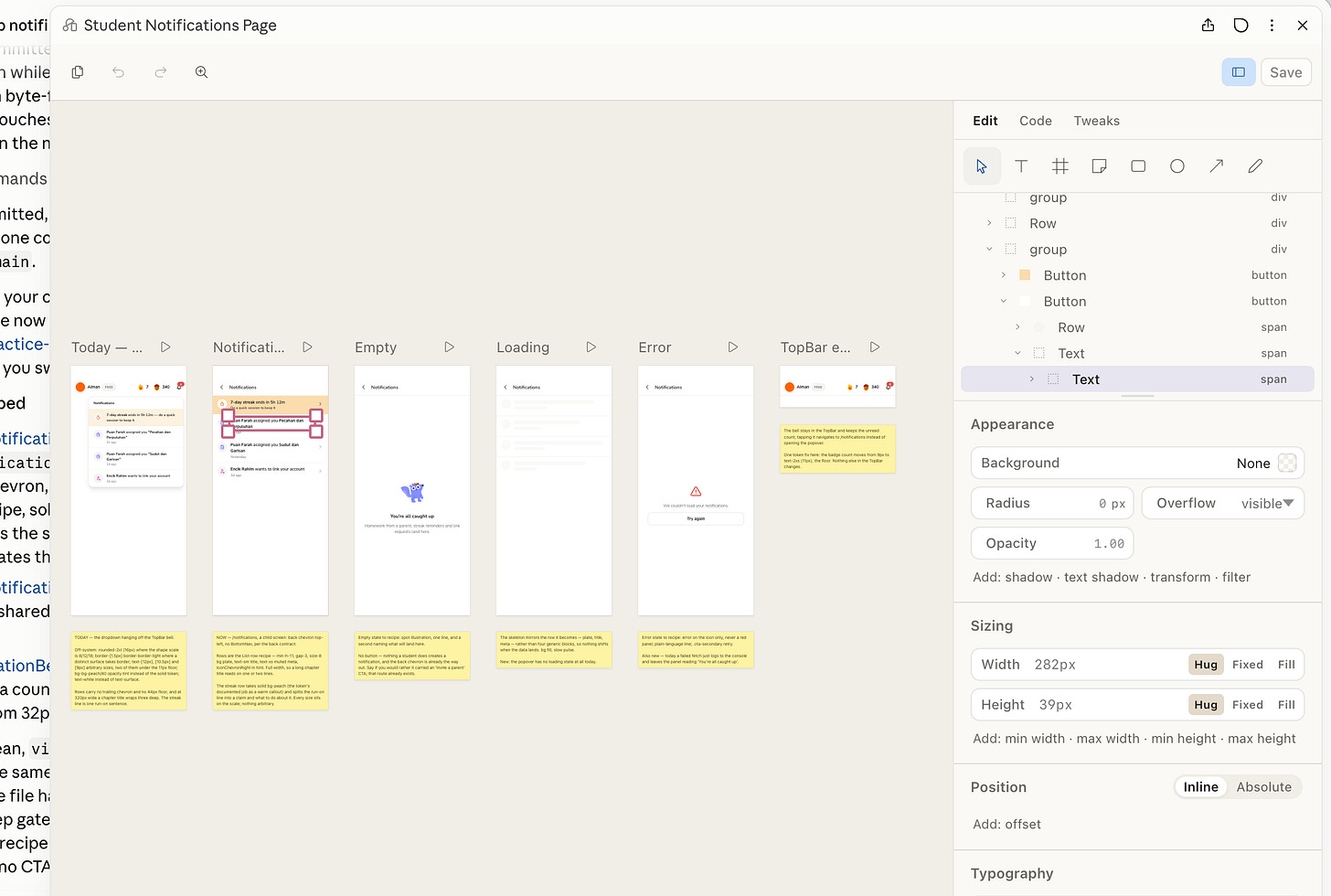Select the Error state frame thumbnail
The width and height of the screenshot is (1331, 896).
click(696, 491)
